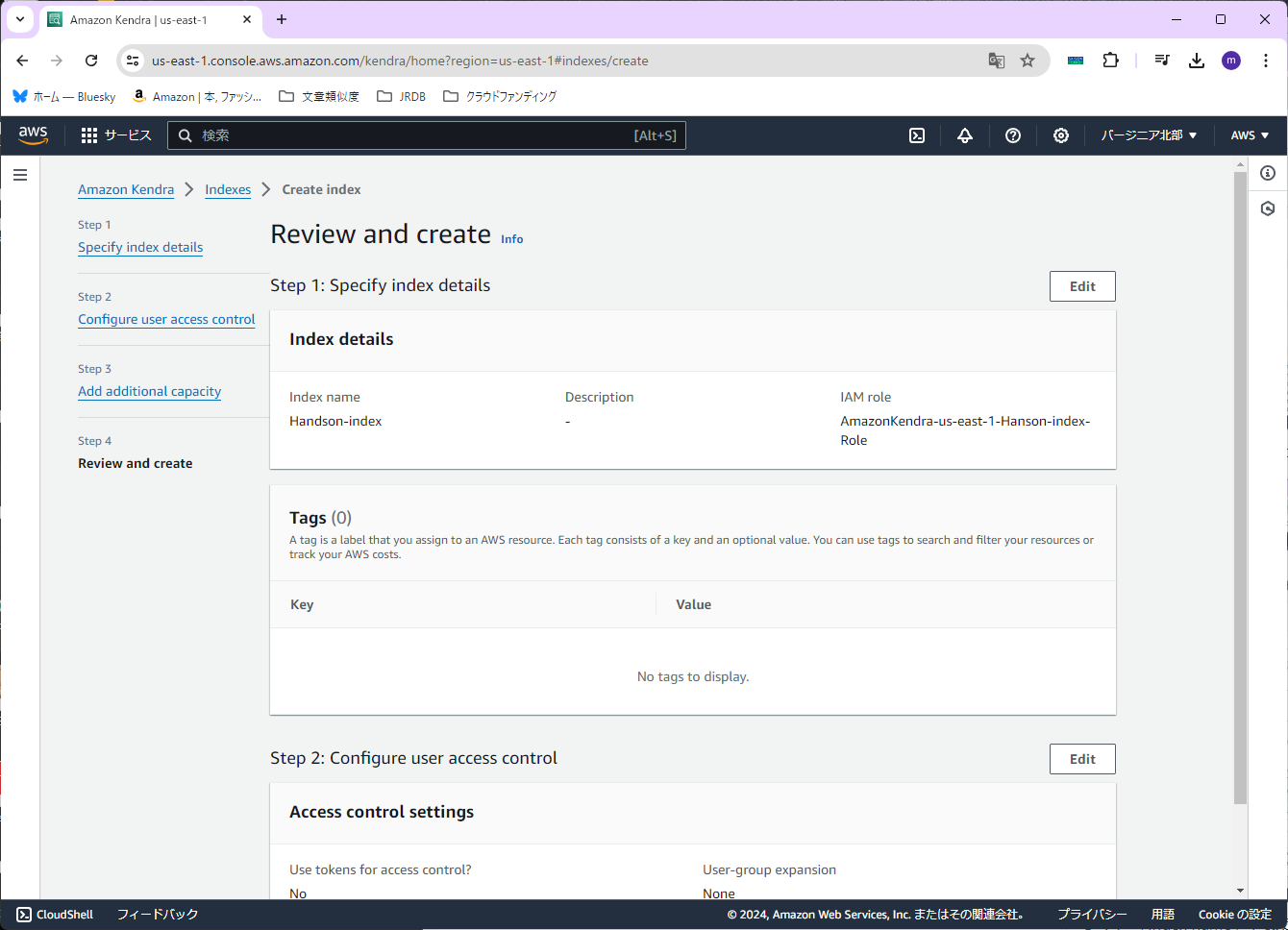Open the Bluesky home bookmark
The image size is (1288, 930).
tap(64, 96)
